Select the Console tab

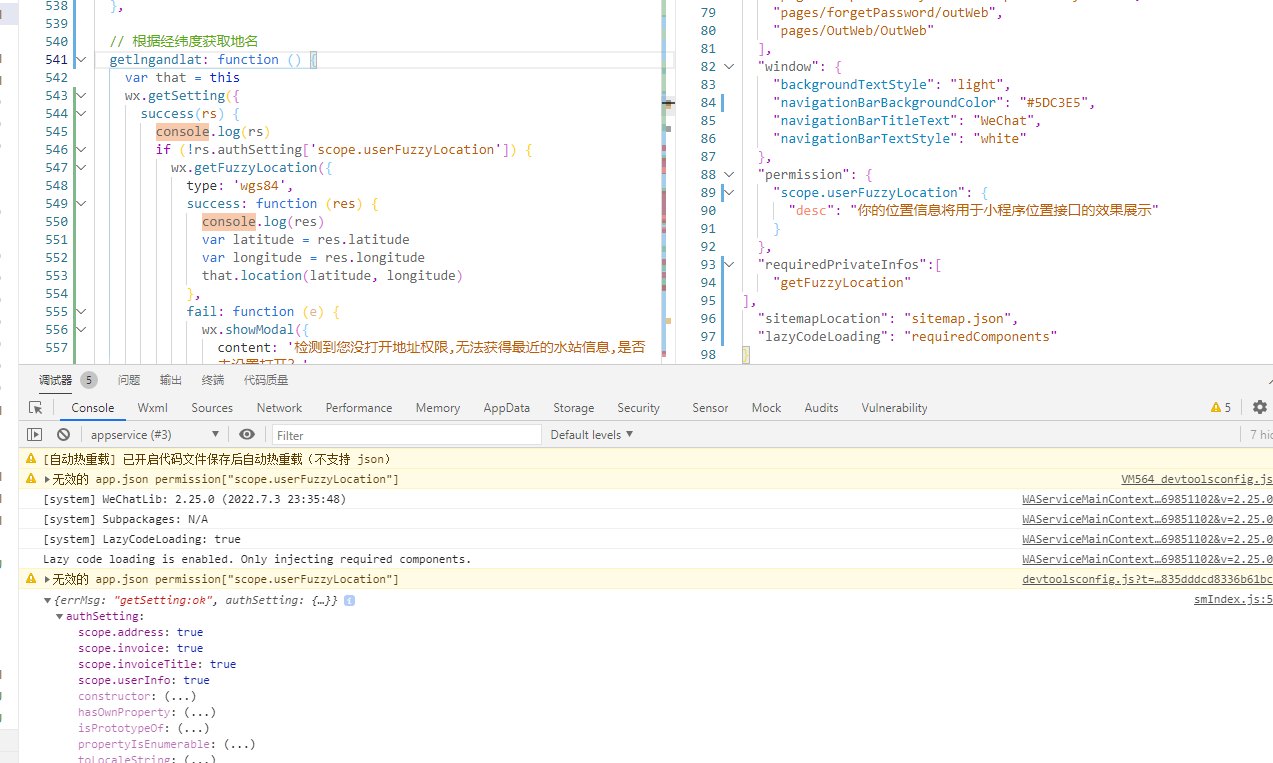tap(93, 408)
